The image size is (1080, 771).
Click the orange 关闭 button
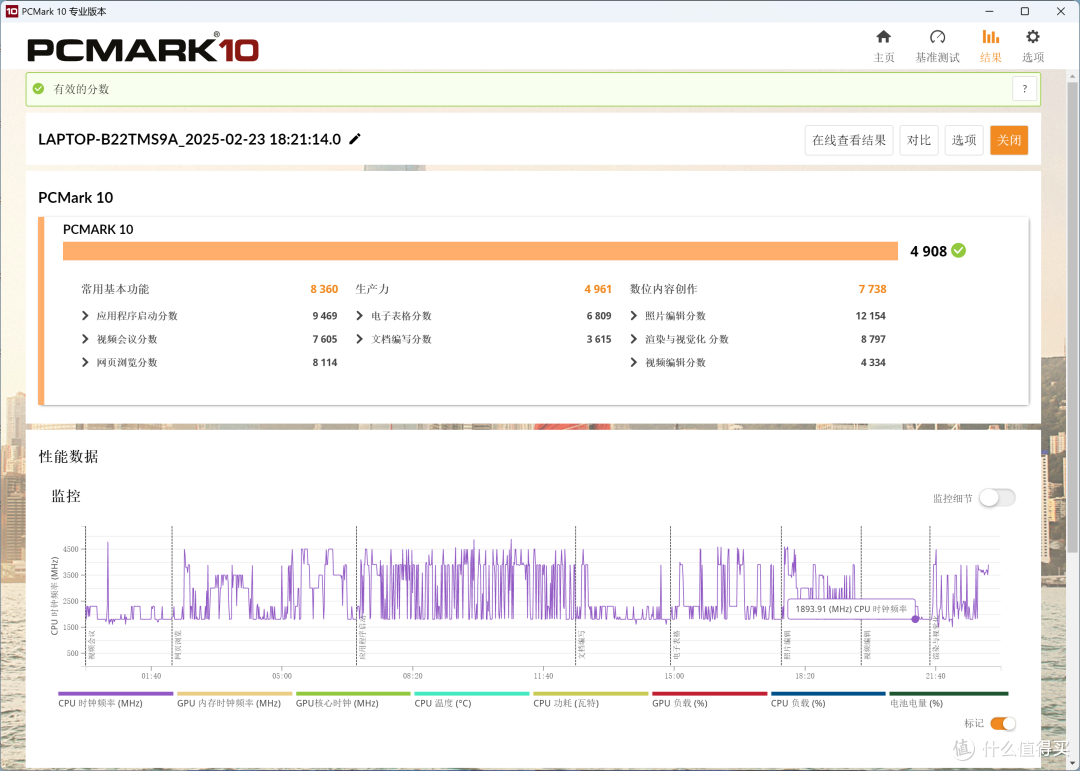[1008, 141]
